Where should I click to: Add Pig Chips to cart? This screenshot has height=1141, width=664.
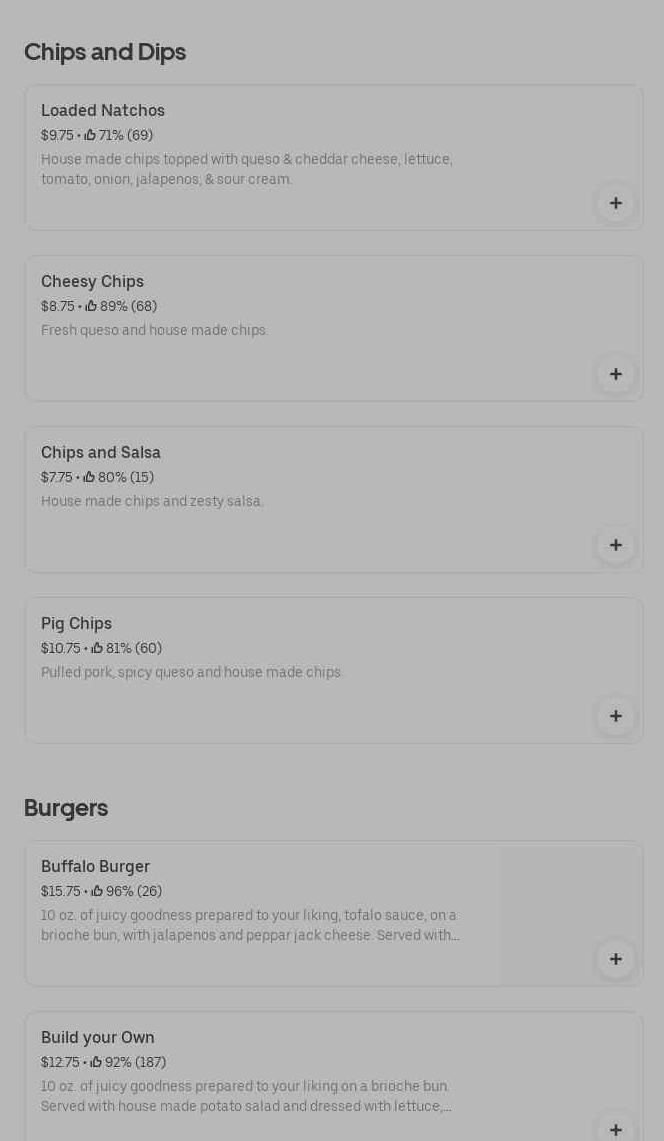click(x=615, y=716)
